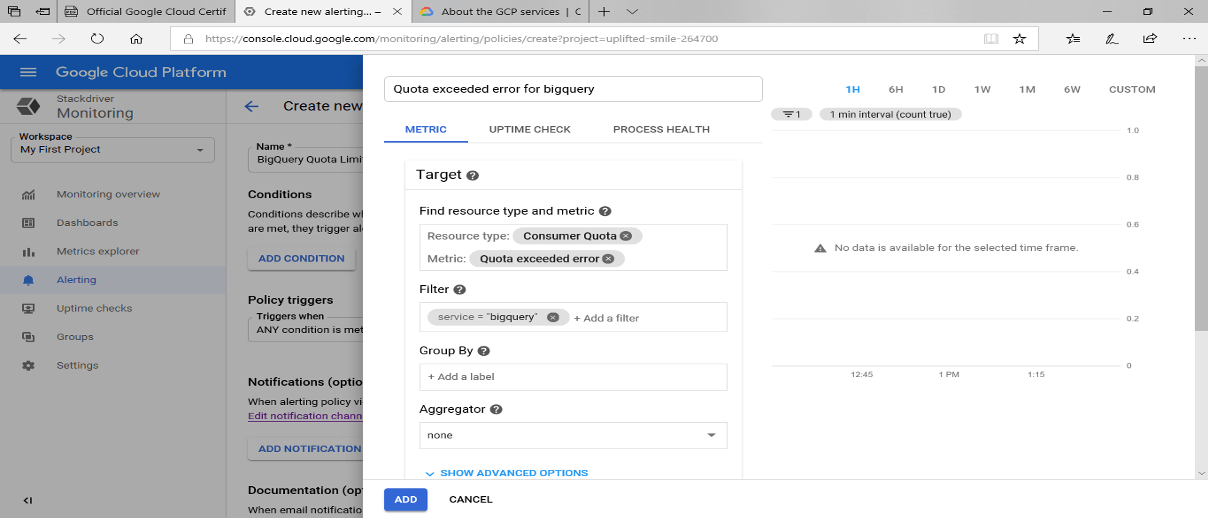
Task: Switch to the Process Health tab
Action: (x=661, y=130)
